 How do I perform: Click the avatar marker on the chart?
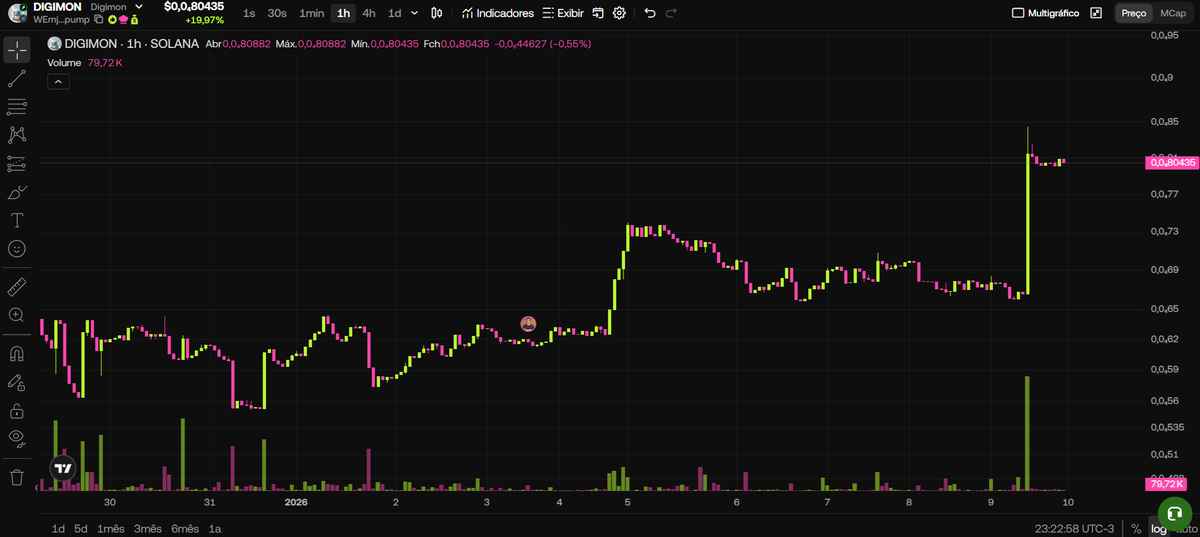click(x=528, y=323)
